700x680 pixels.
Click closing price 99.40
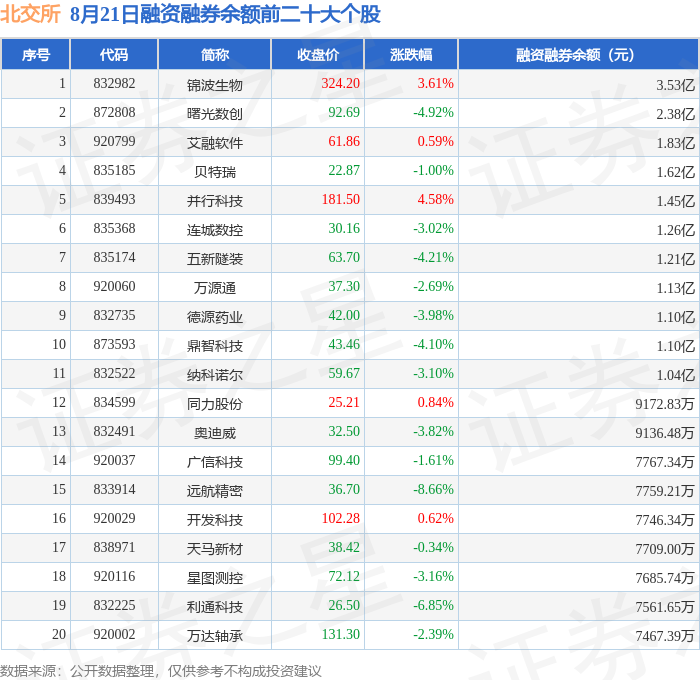(x=344, y=461)
